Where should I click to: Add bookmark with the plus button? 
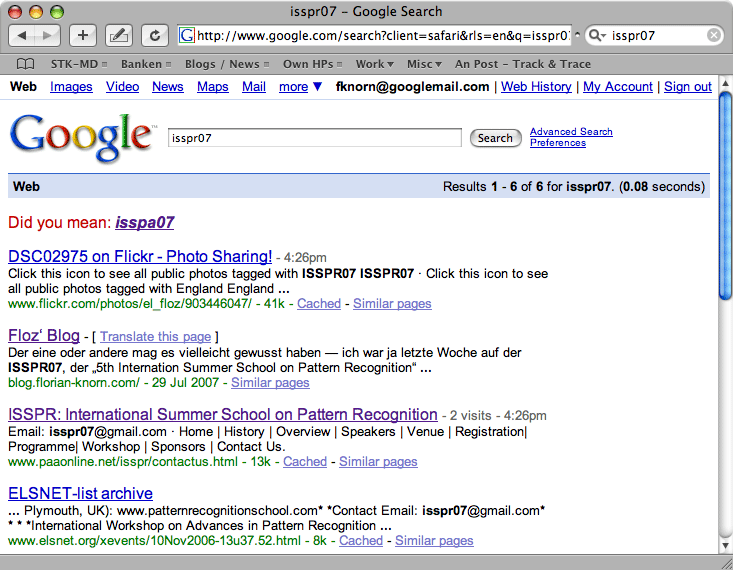pyautogui.click(x=83, y=36)
